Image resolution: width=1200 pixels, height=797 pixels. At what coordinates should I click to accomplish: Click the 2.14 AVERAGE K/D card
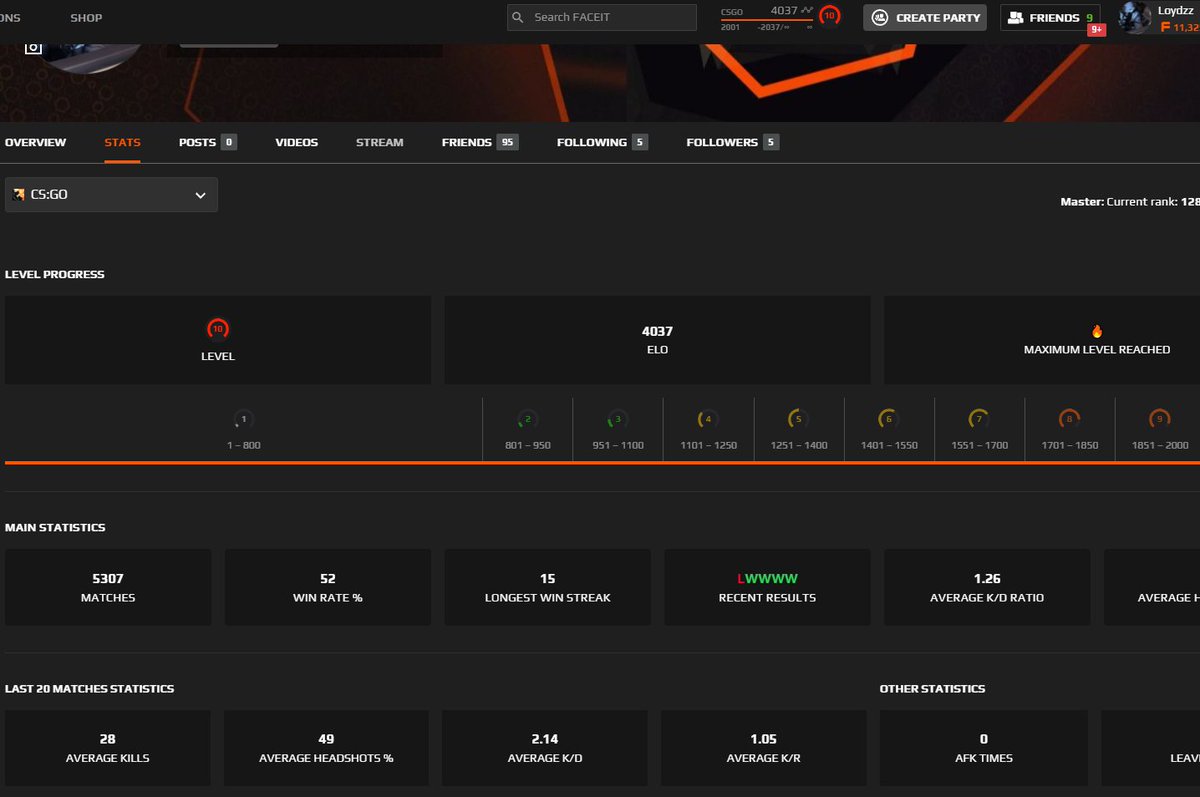pos(545,748)
